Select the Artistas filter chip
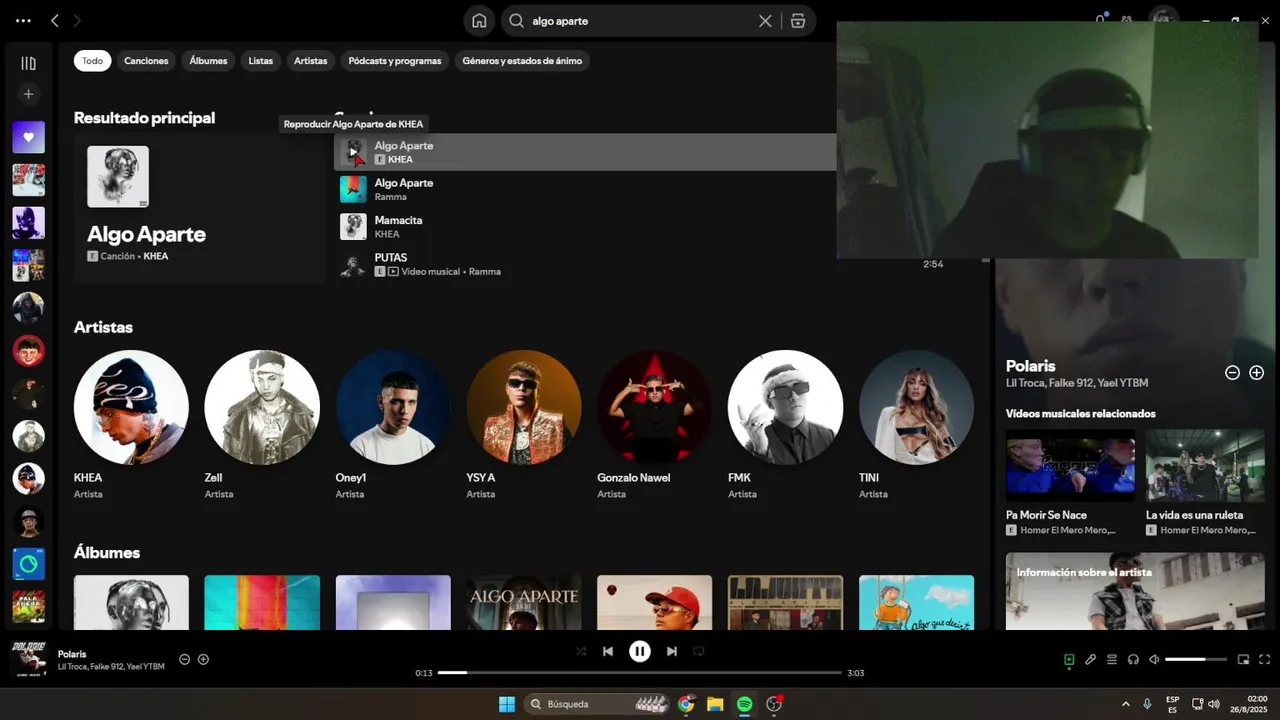This screenshot has width=1280, height=720. coord(310,61)
